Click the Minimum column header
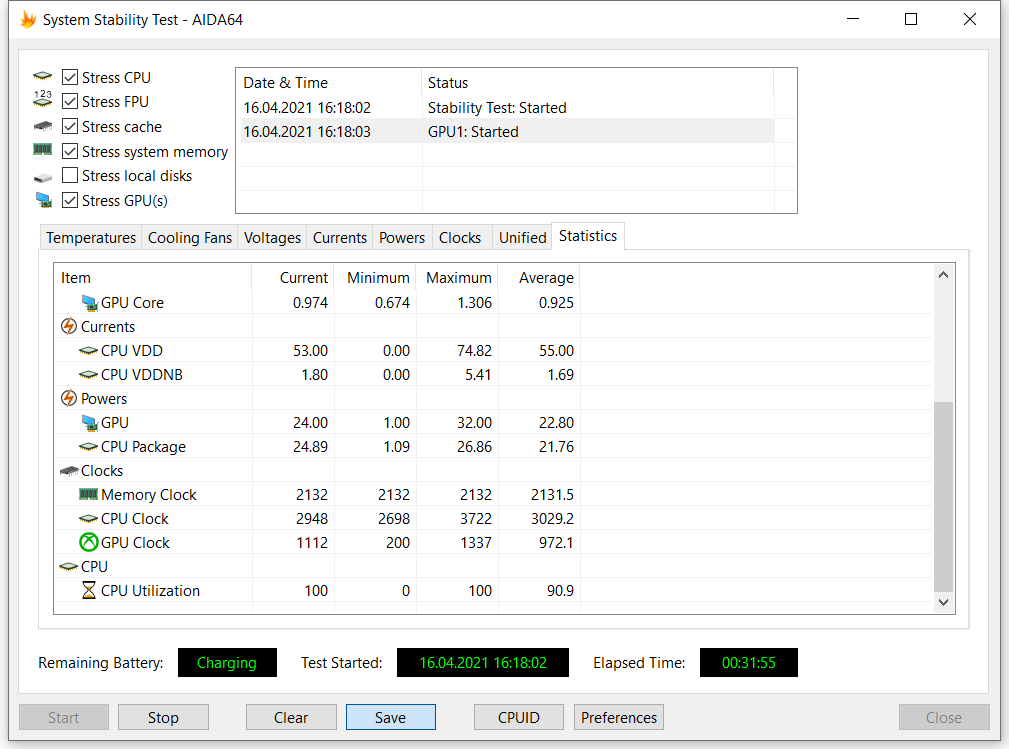The width and height of the screenshot is (1009, 749). pos(375,278)
